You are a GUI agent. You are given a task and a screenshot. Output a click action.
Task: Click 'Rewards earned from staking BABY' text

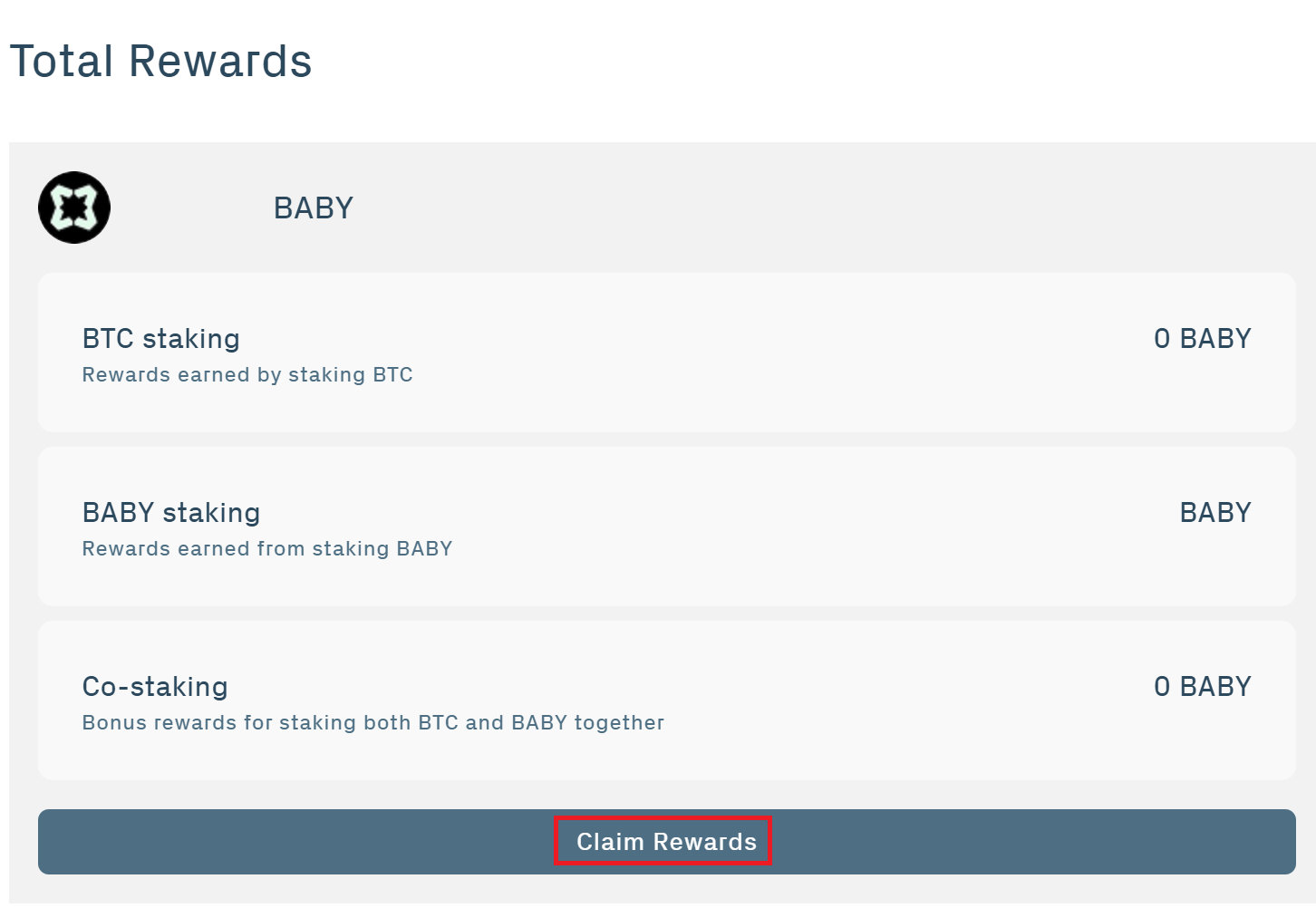267,548
